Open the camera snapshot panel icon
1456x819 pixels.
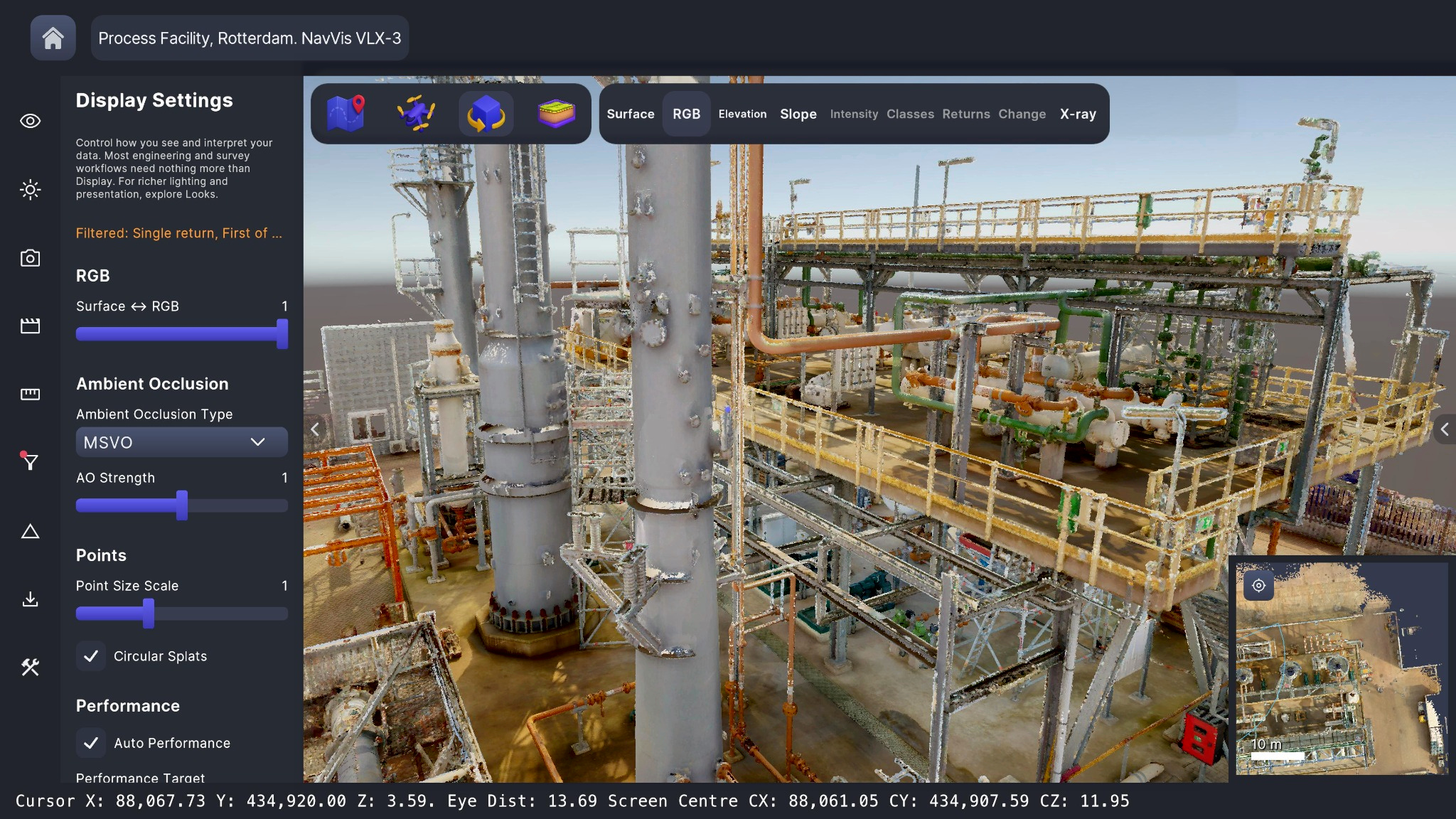(x=30, y=257)
